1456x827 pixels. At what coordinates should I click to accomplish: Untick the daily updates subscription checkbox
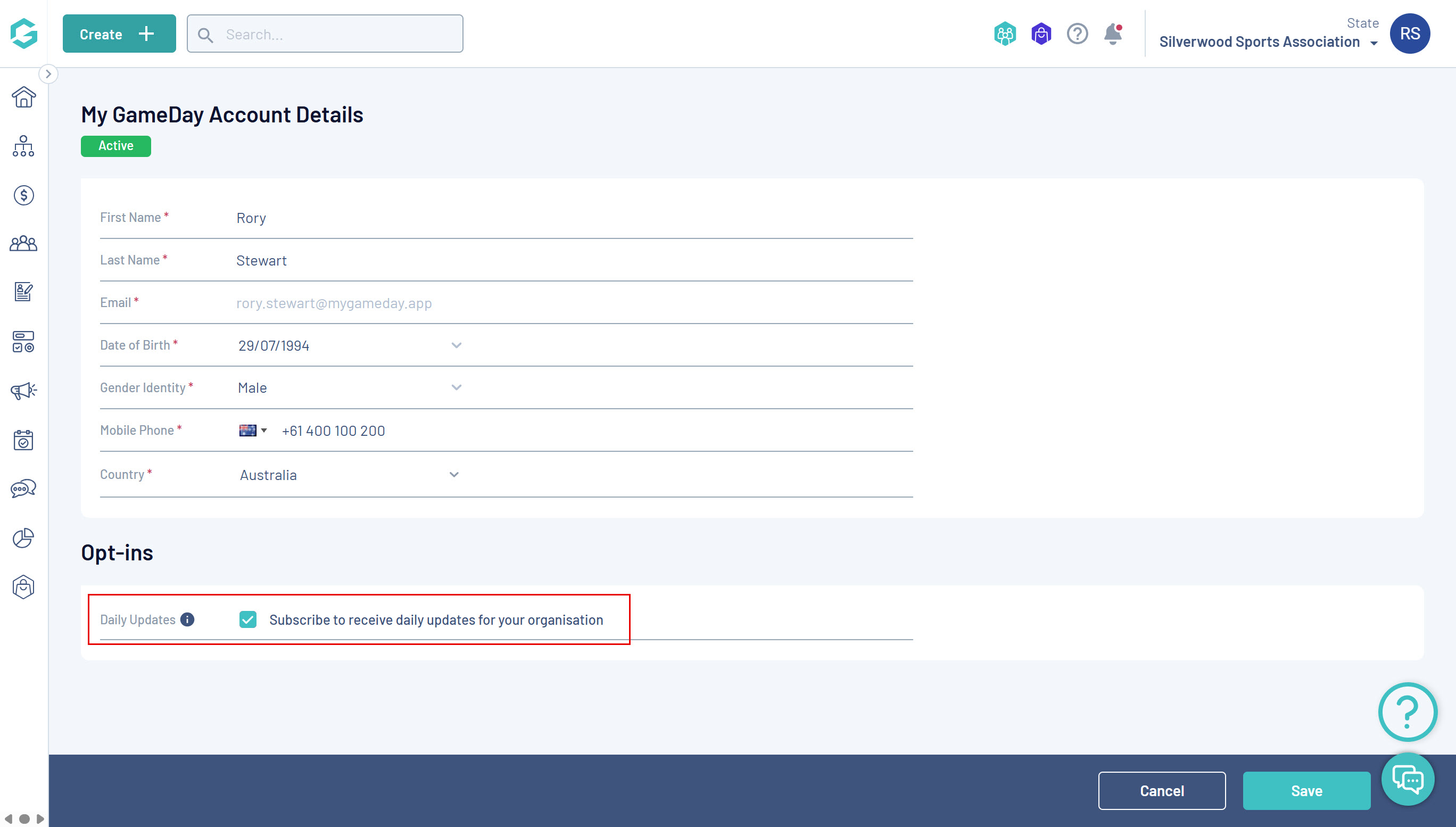pyautogui.click(x=248, y=619)
